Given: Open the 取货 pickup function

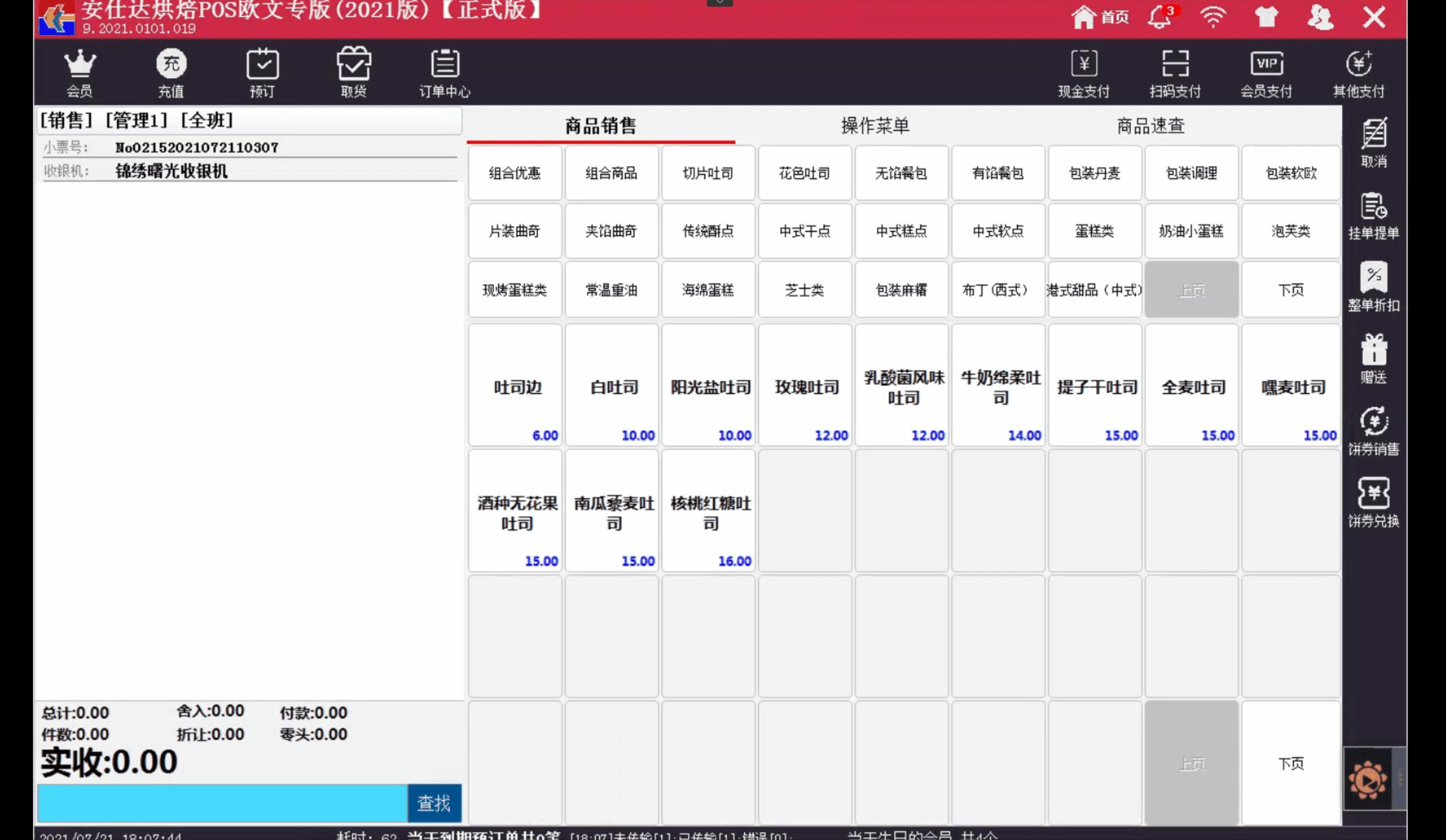Looking at the screenshot, I should click(x=354, y=71).
